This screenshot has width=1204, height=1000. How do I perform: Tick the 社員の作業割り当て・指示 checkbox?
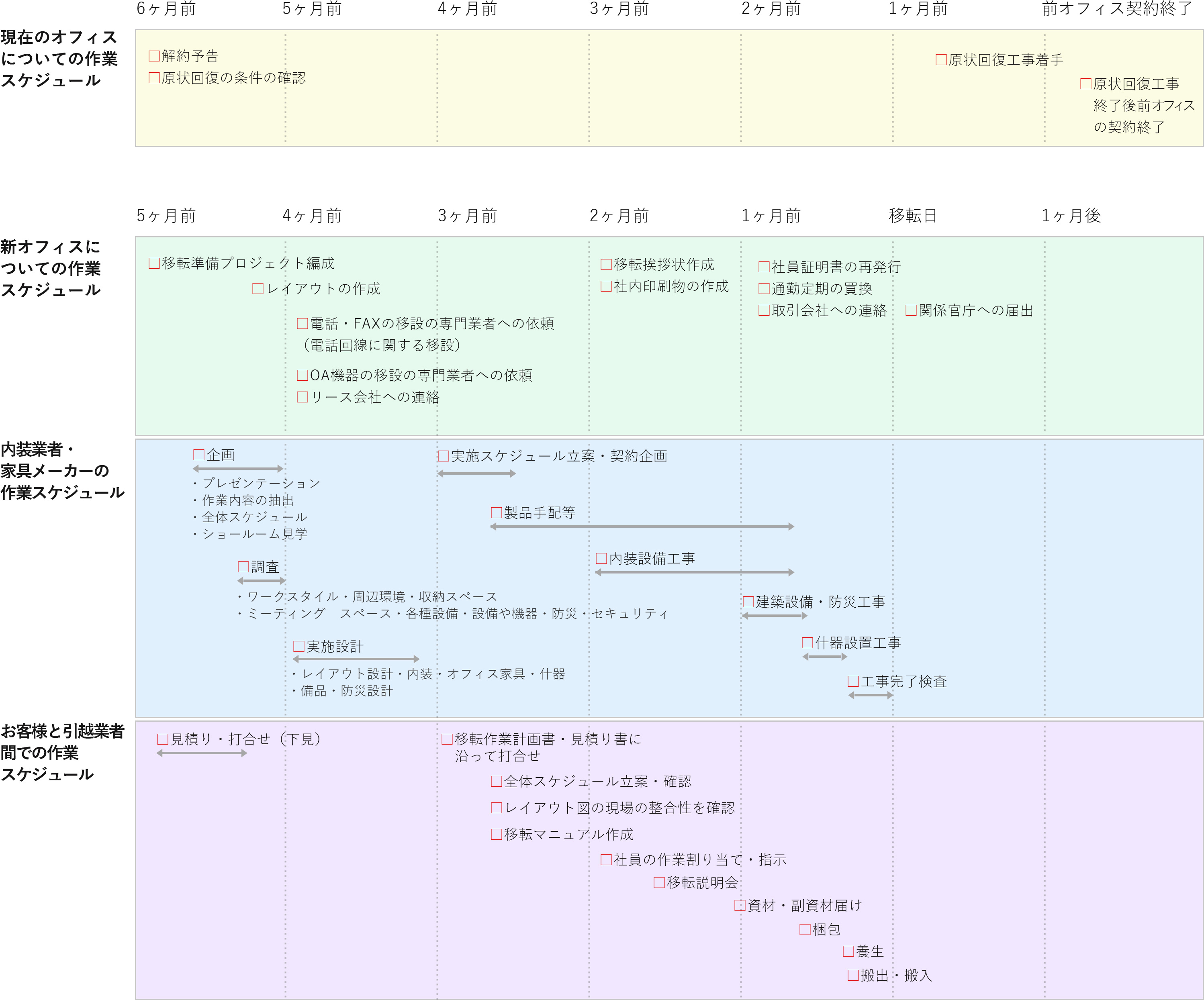coord(606,859)
